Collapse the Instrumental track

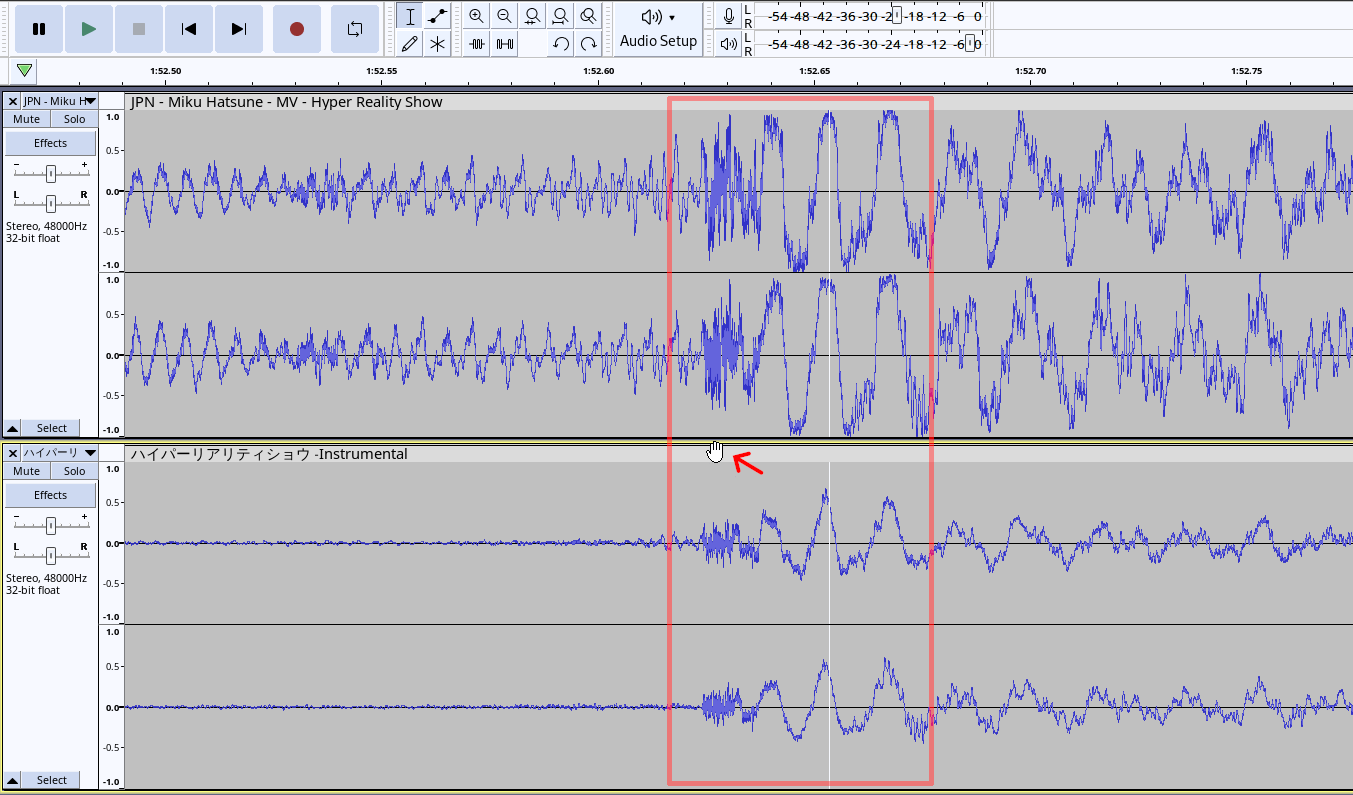tap(12, 780)
